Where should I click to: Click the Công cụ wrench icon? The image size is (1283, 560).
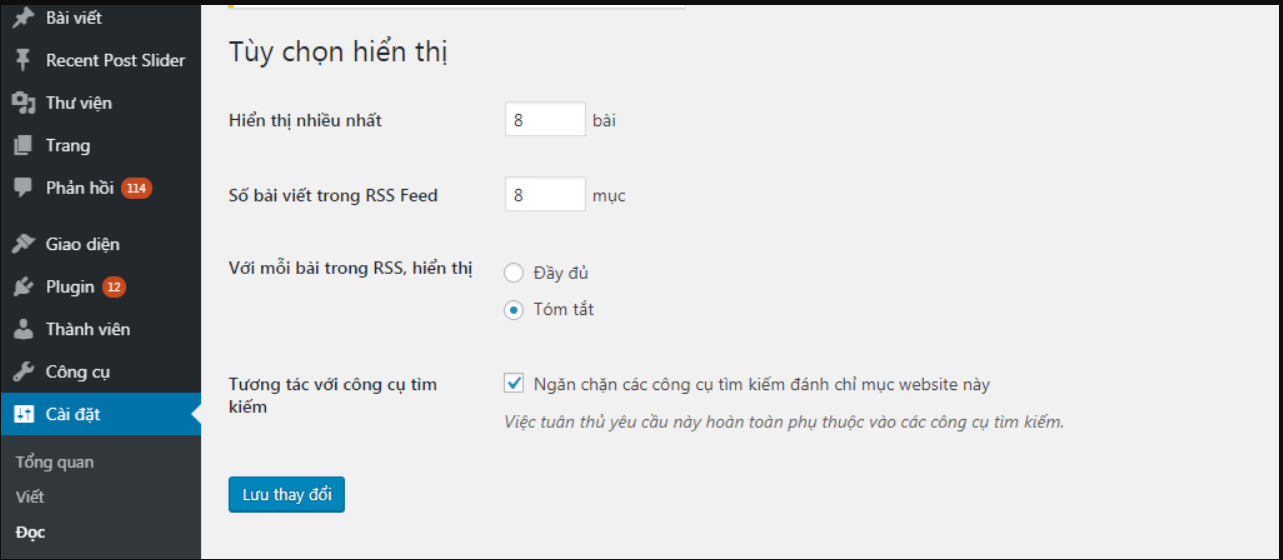pyautogui.click(x=24, y=372)
